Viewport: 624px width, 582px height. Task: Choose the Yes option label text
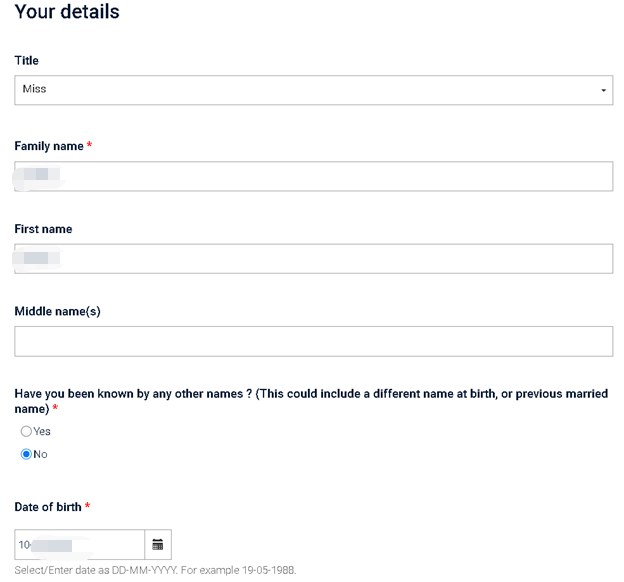click(42, 432)
